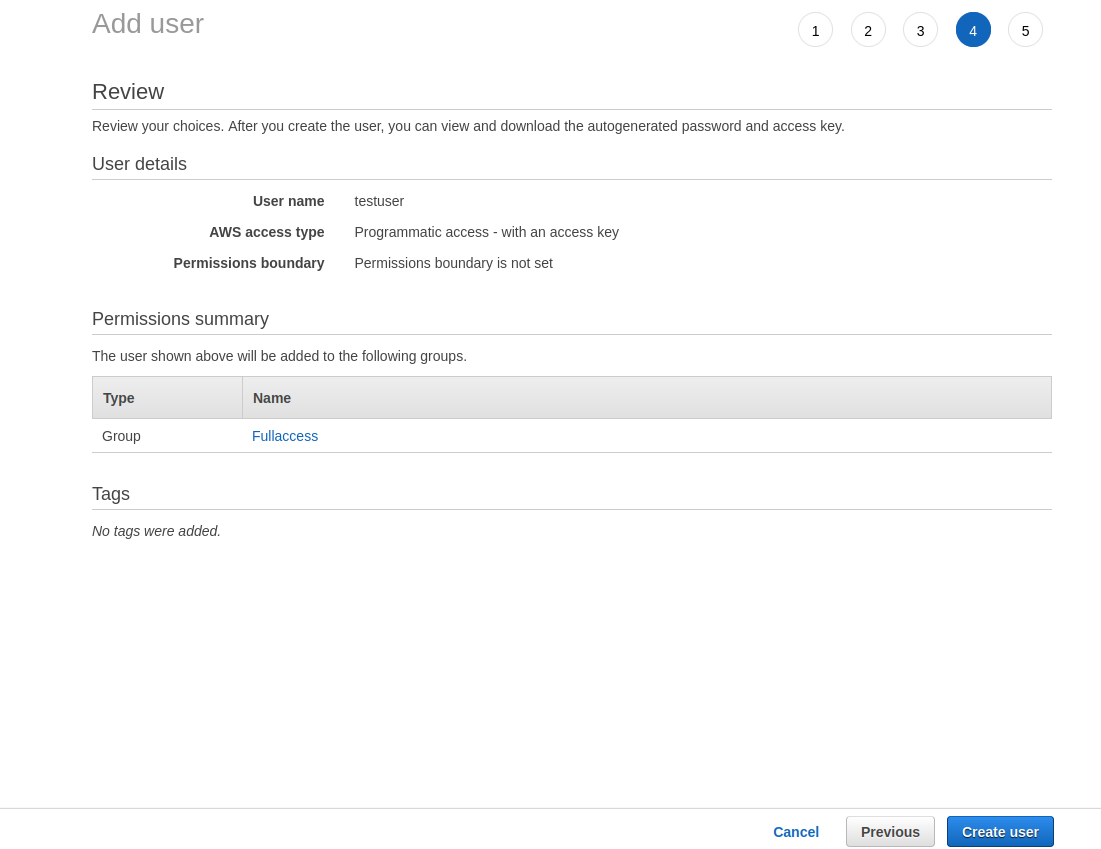The image size is (1101, 849).
Task: Click the 'Permissions summary' heading
Action: [x=180, y=319]
